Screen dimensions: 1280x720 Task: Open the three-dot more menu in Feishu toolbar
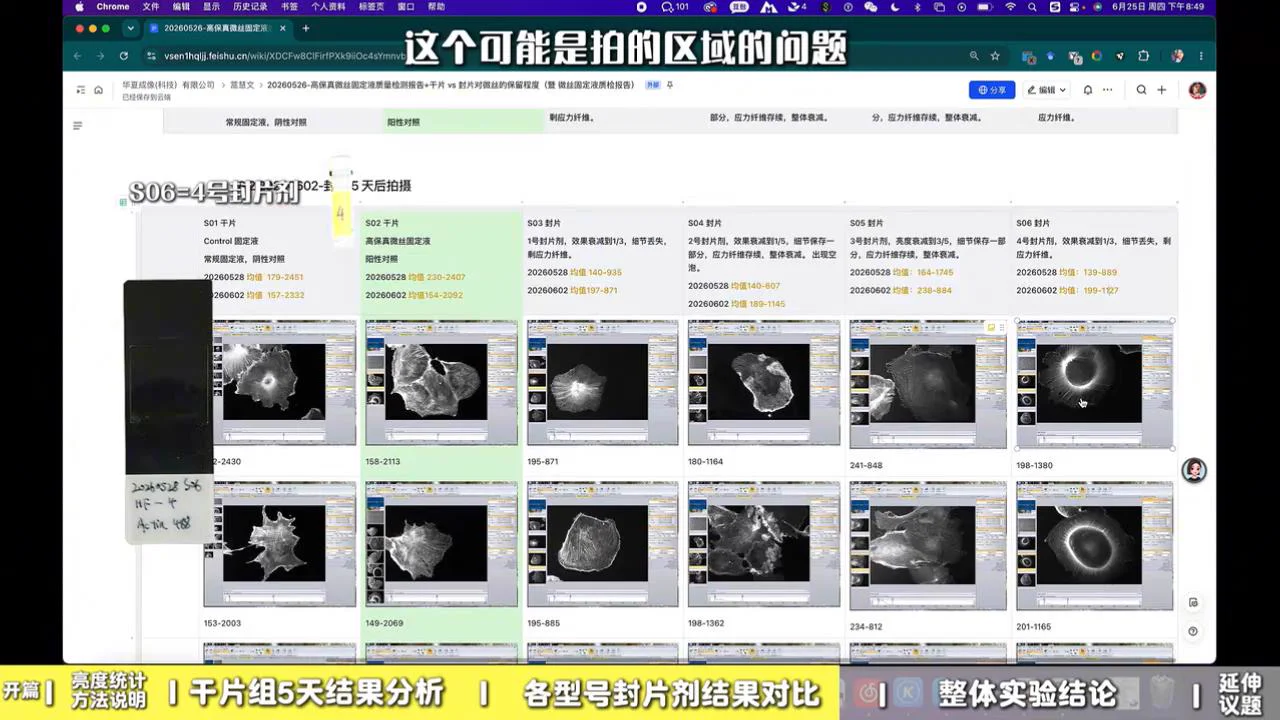[1107, 90]
